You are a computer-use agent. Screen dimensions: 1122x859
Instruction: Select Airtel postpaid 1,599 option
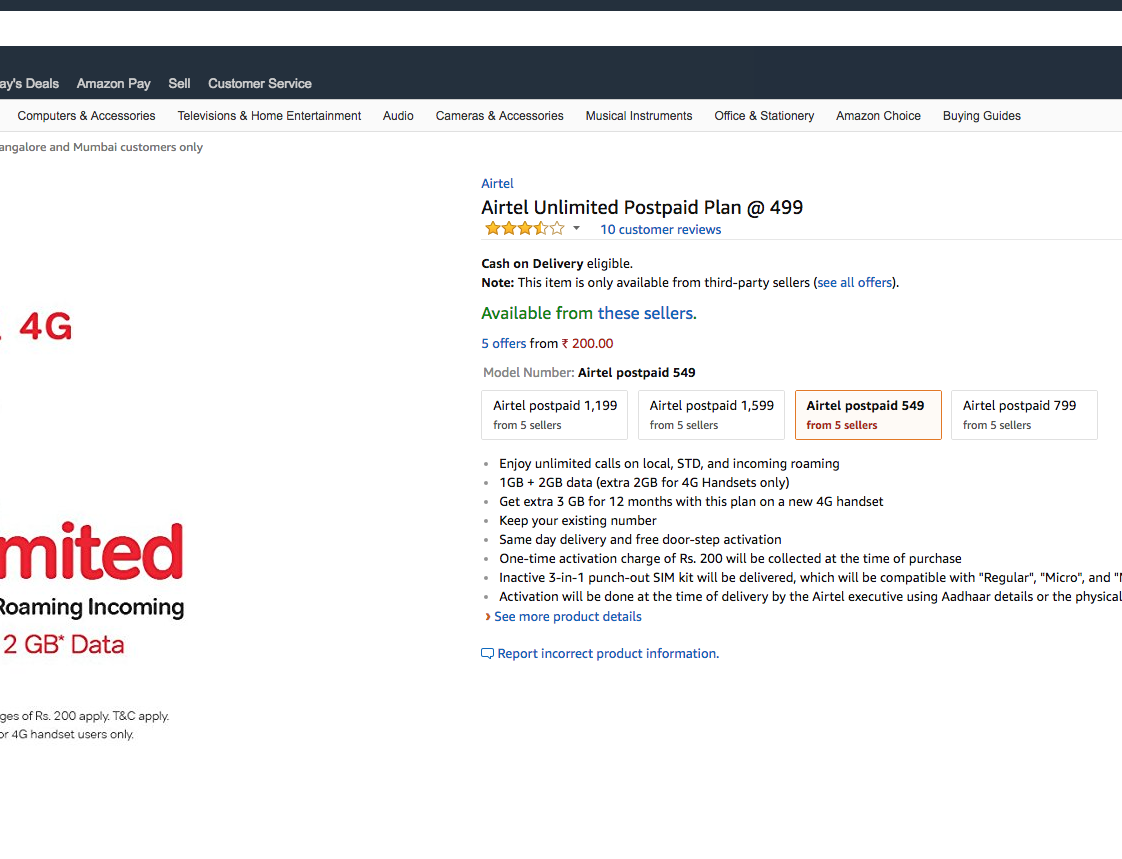click(x=711, y=415)
